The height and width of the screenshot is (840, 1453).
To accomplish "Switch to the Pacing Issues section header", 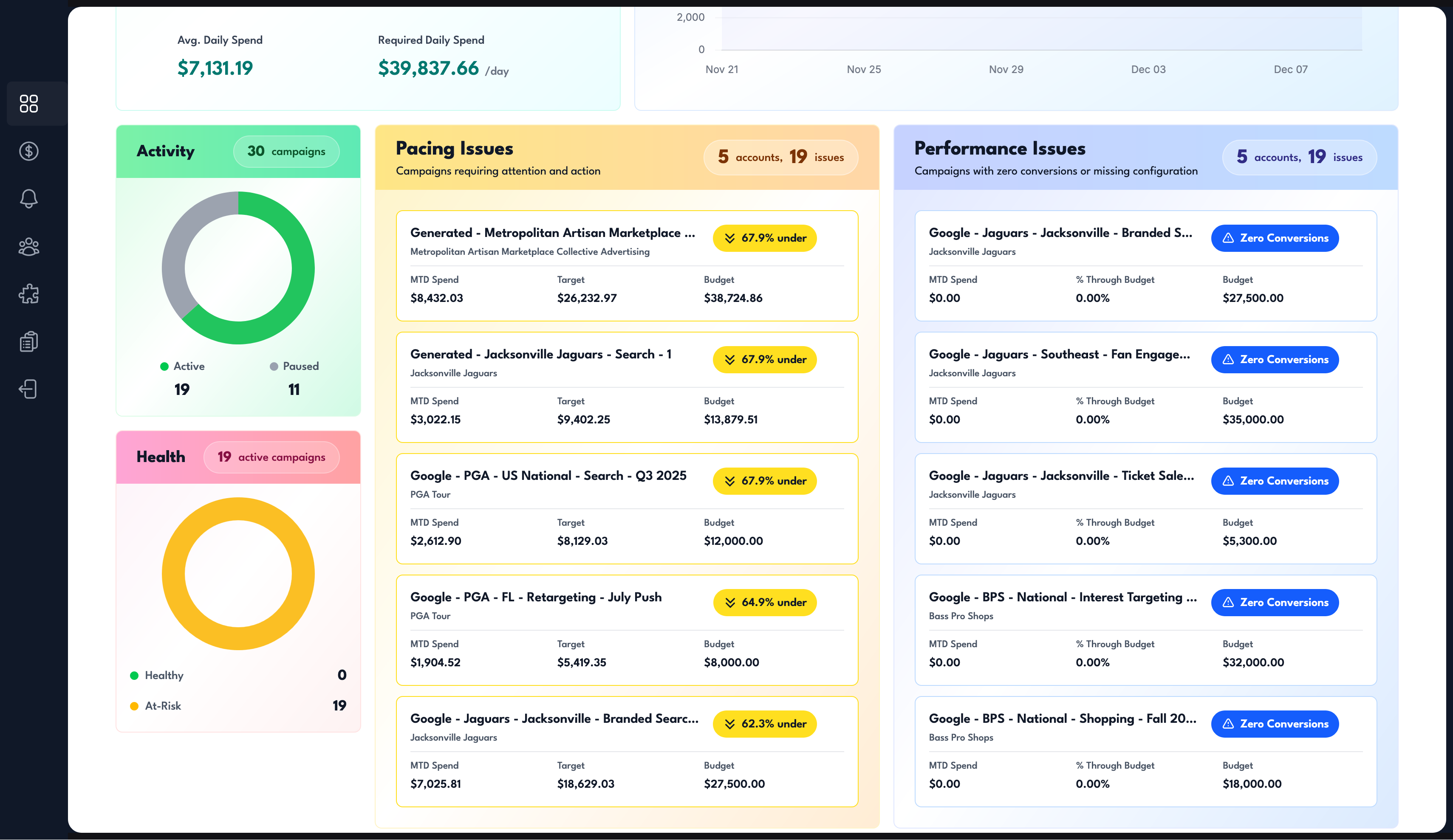I will tap(454, 148).
